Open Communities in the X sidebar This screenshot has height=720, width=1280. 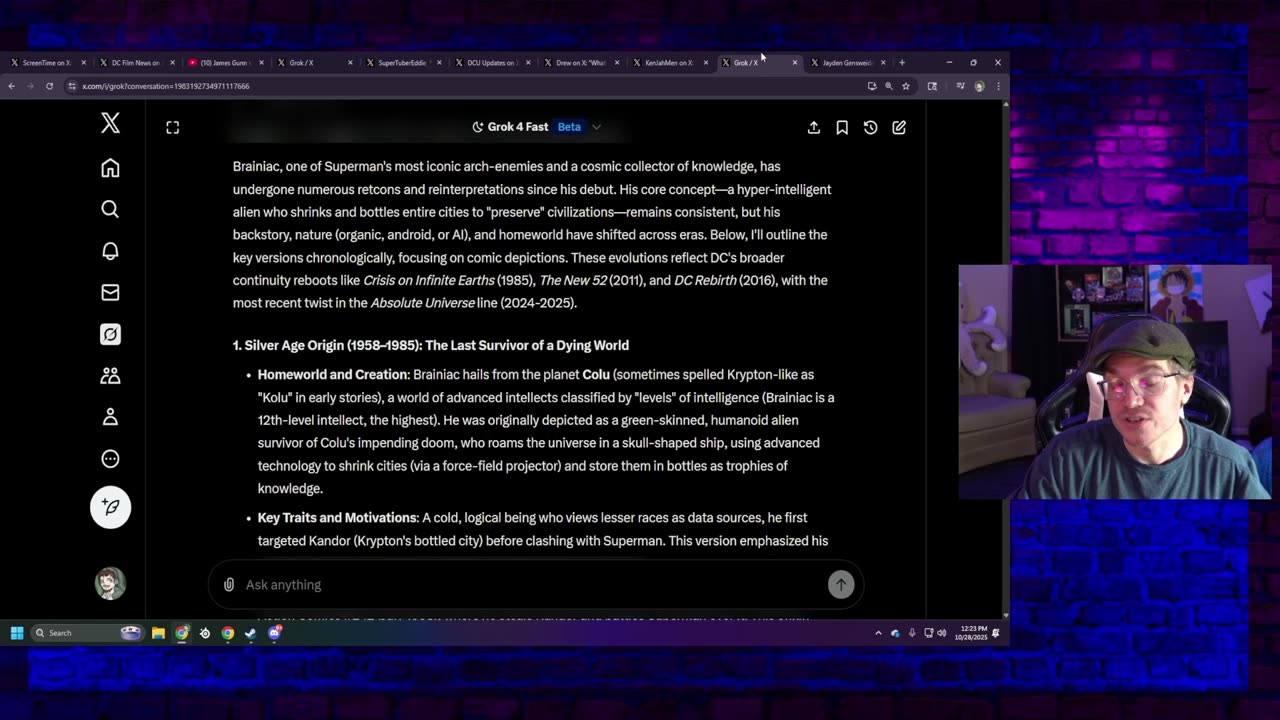(110, 376)
